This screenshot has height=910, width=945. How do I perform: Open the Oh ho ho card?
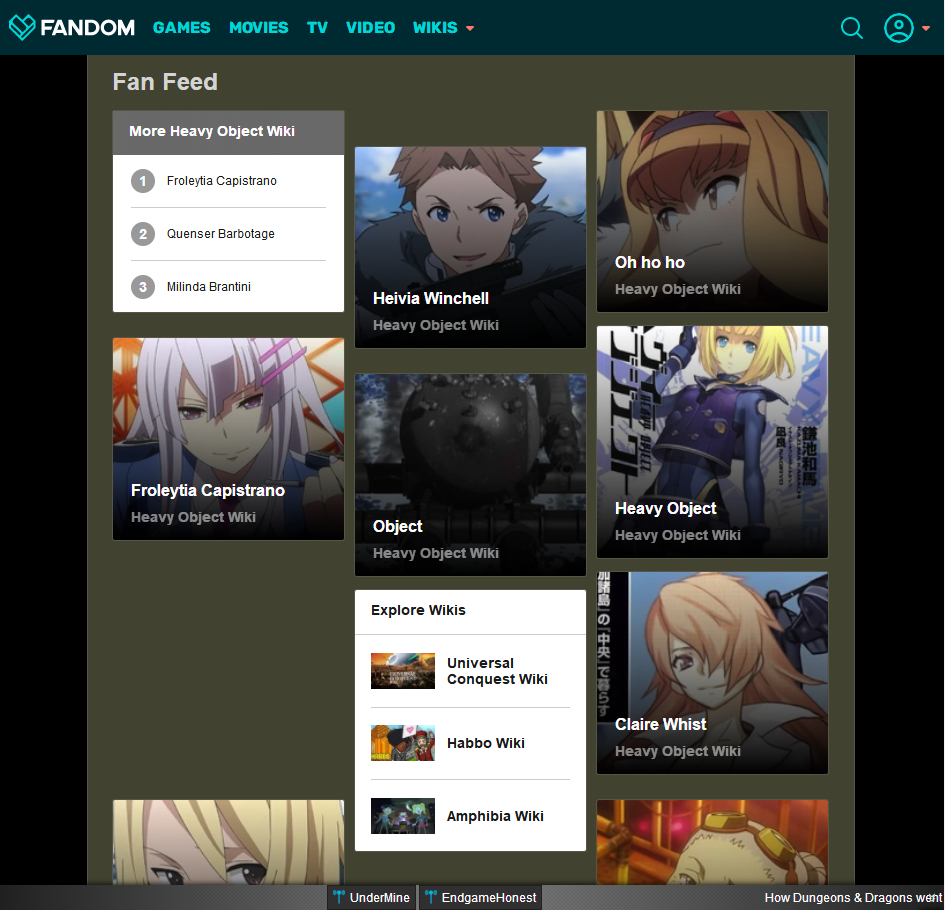click(x=712, y=212)
